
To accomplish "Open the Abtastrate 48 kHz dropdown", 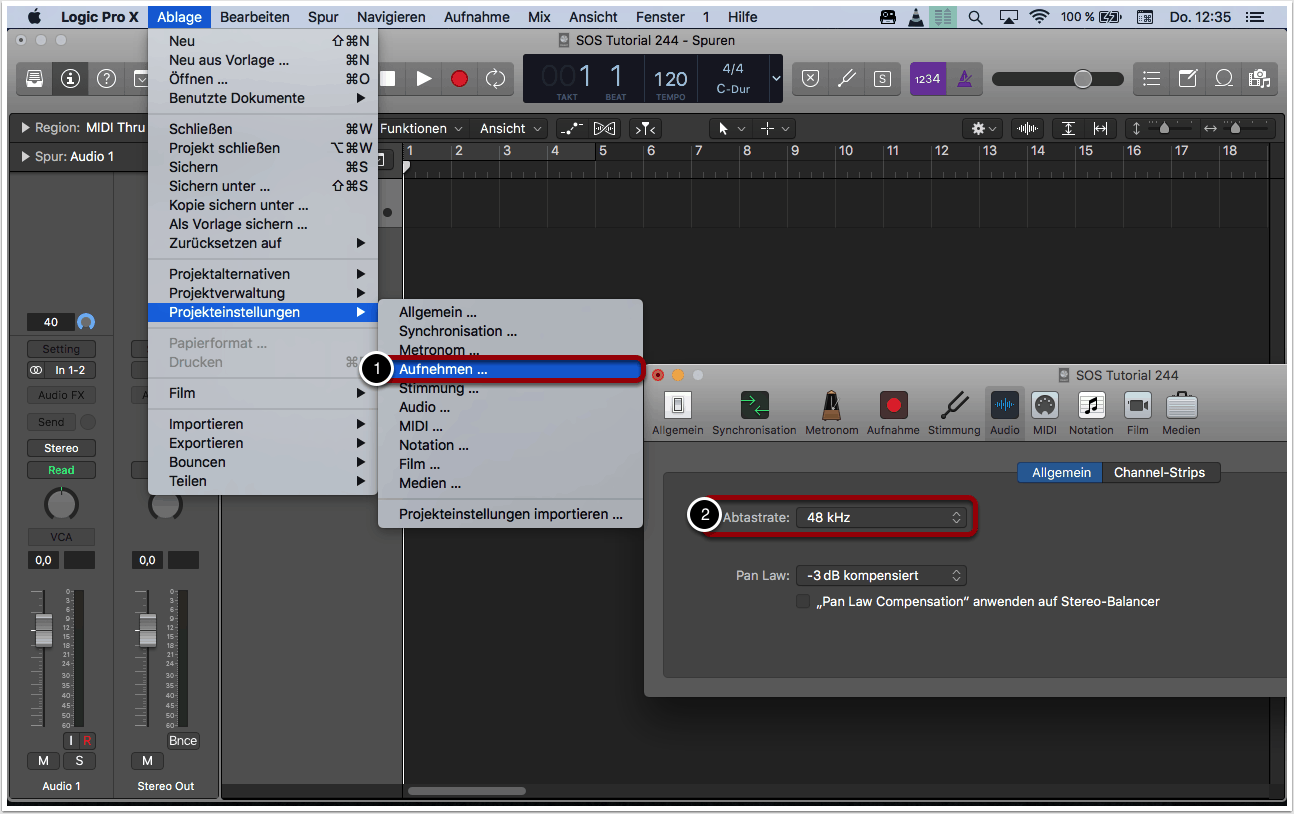I will coord(883,518).
